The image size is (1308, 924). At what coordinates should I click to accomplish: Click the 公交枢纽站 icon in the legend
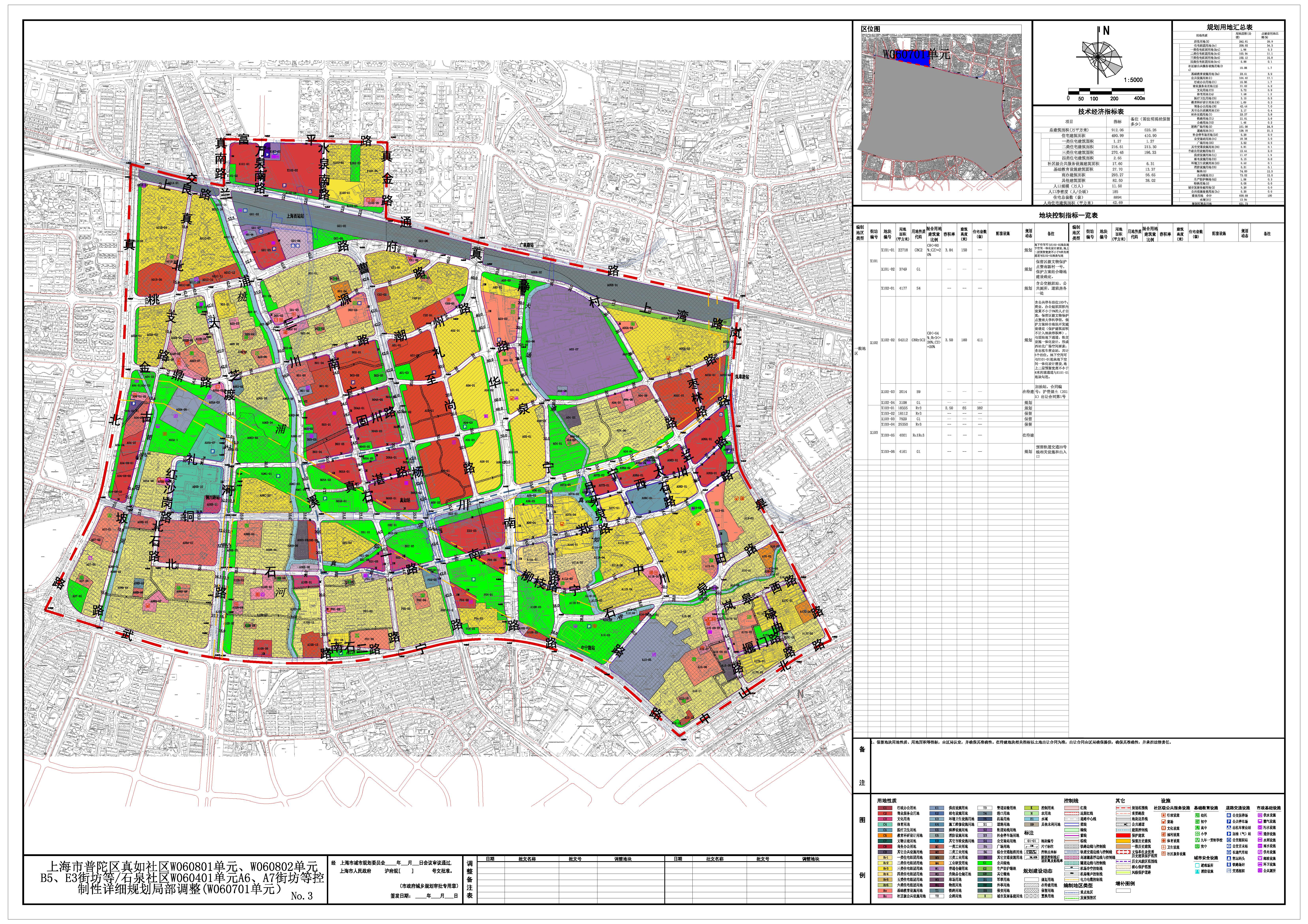pos(1229,840)
